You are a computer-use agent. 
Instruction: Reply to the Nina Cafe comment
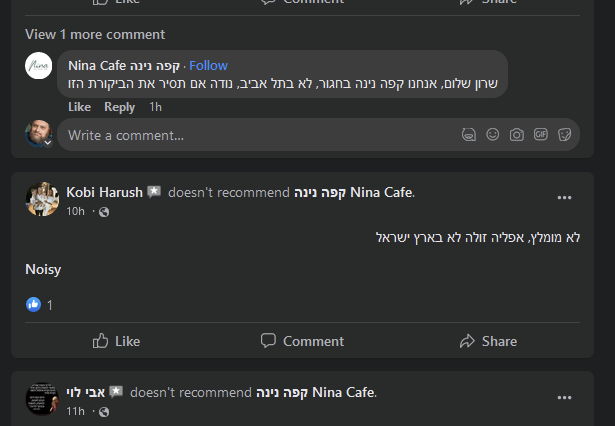pos(120,107)
